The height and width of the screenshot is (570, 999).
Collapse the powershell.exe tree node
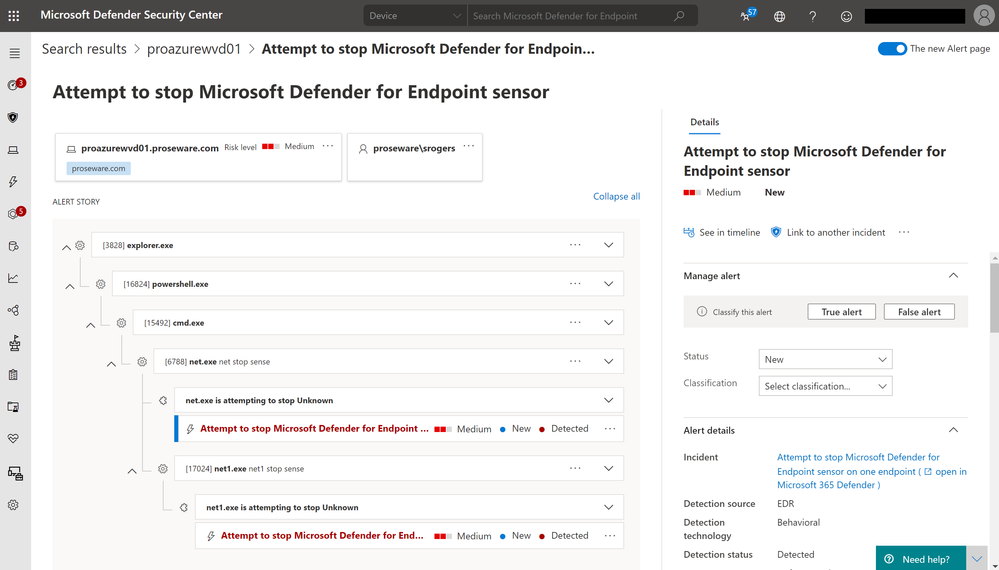click(70, 287)
